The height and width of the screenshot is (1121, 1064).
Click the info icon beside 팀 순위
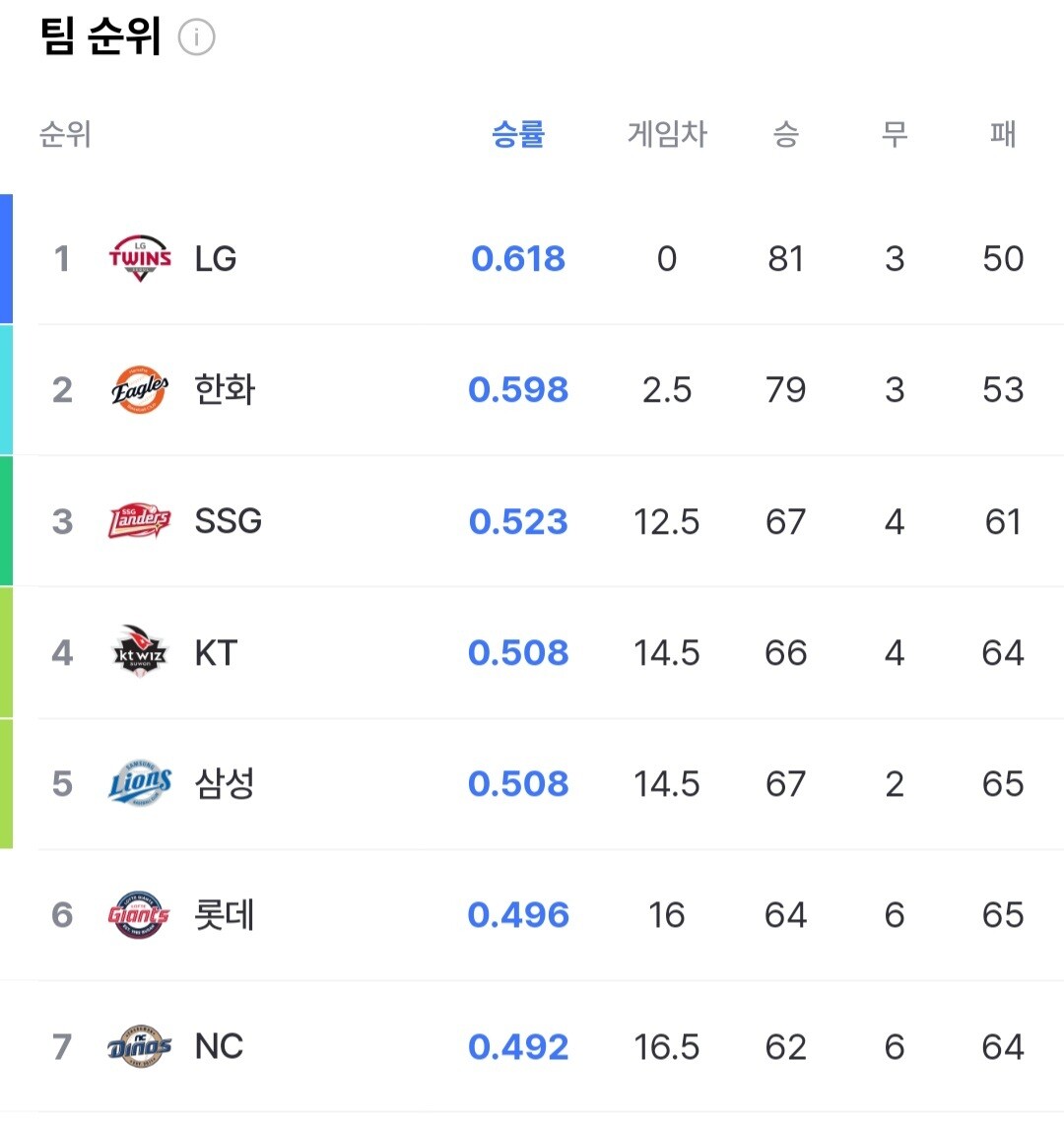click(x=197, y=38)
